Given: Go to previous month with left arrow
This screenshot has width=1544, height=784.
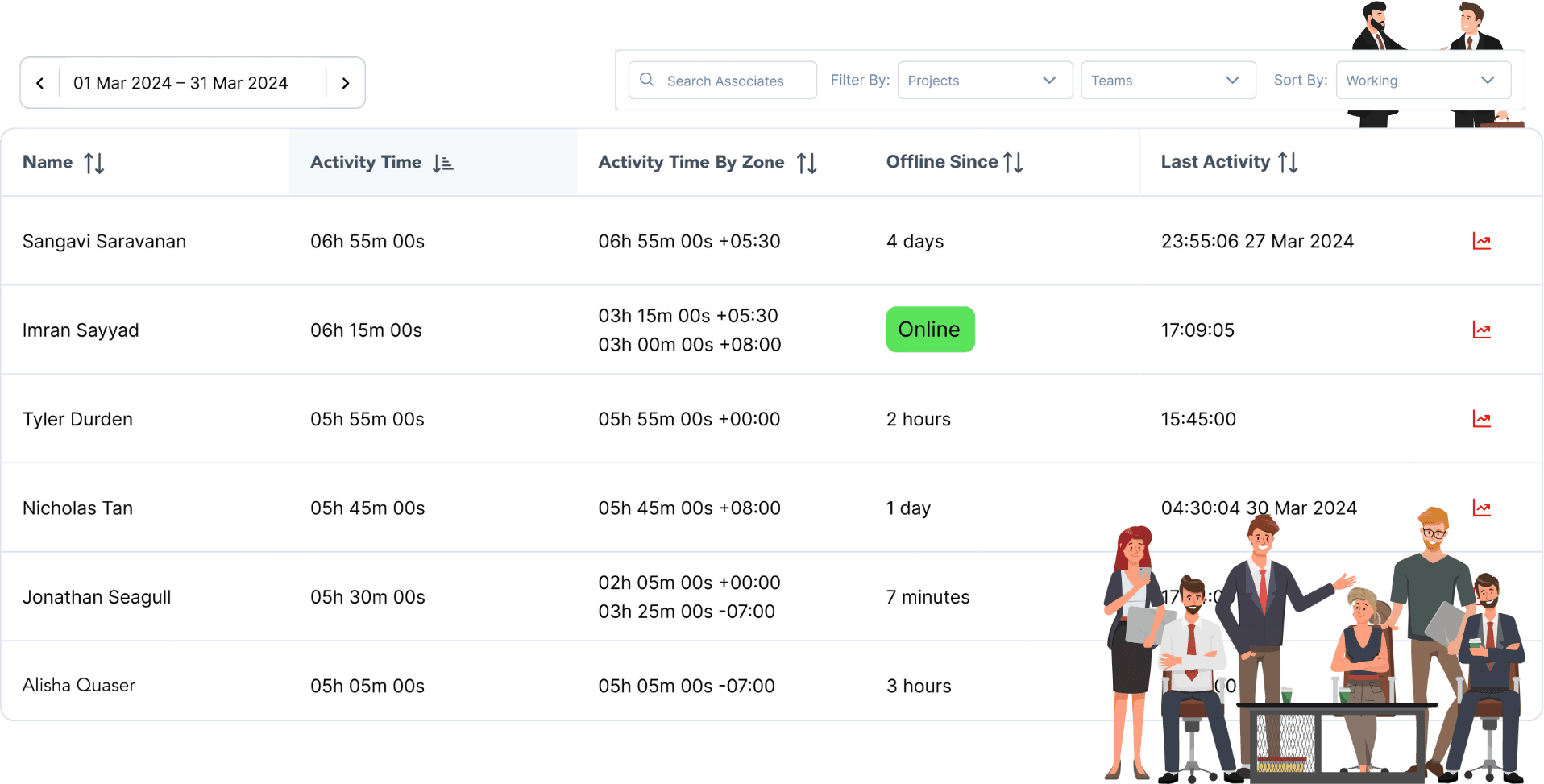Looking at the screenshot, I should [x=40, y=83].
